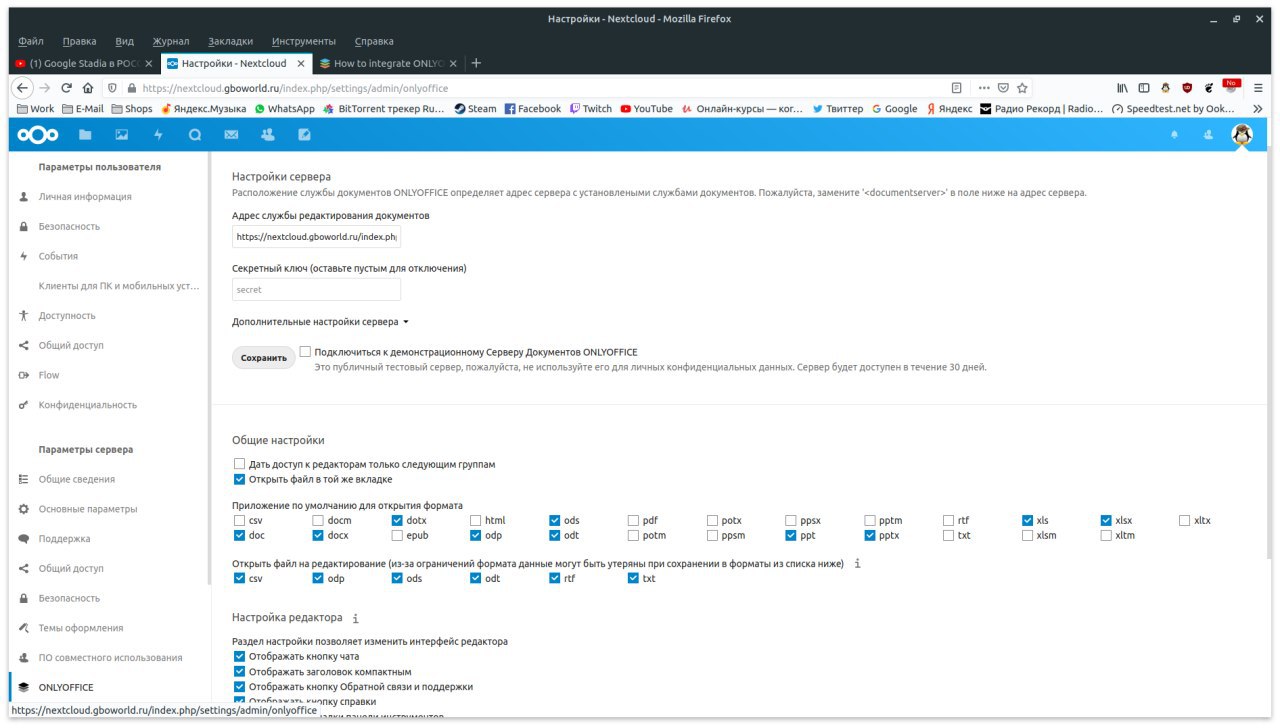This screenshot has width=1280, height=728.
Task: Open the penguin user avatar menu
Action: (1242, 134)
